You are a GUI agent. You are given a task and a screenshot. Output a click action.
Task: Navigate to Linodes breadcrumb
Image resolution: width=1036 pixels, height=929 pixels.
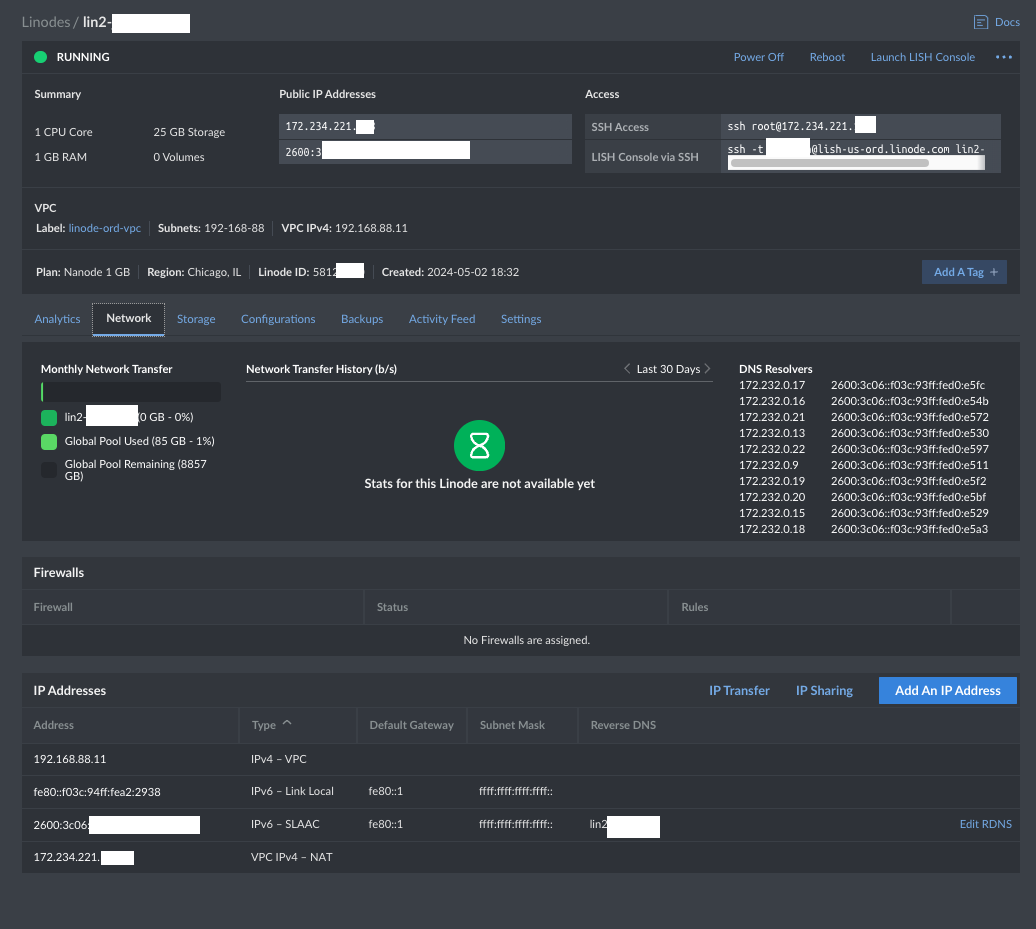tap(46, 22)
